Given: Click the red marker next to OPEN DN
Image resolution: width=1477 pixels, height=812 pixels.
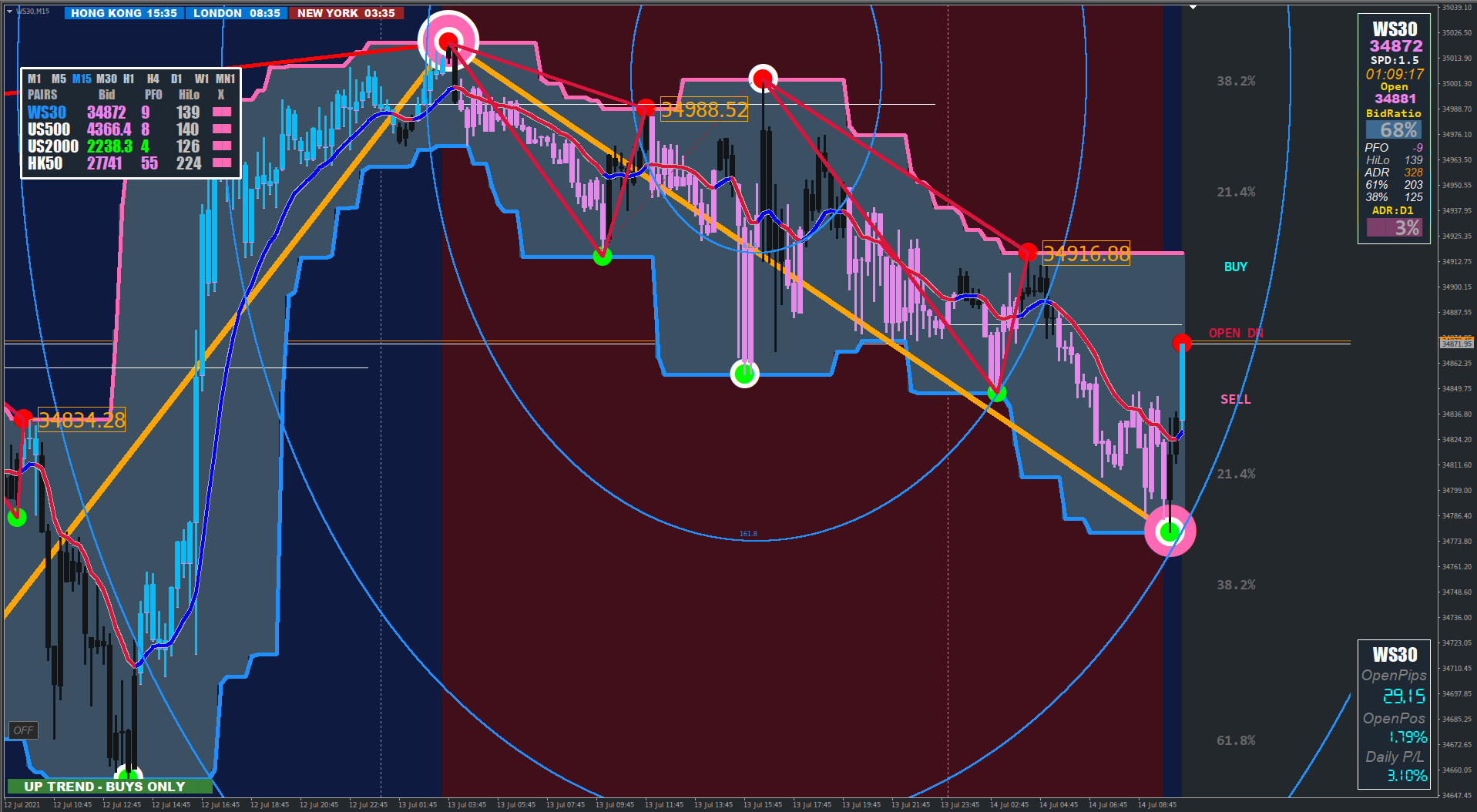Looking at the screenshot, I should coord(1181,343).
